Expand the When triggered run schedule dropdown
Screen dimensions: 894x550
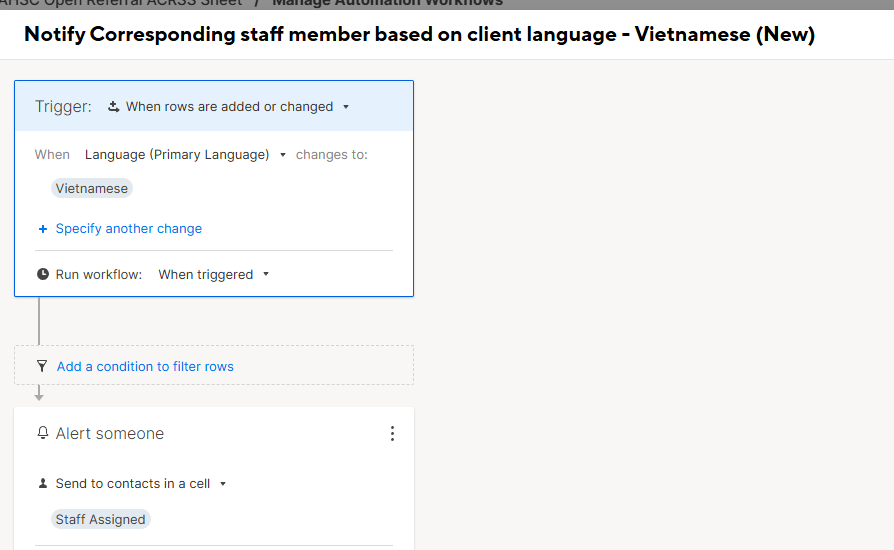[x=213, y=274]
